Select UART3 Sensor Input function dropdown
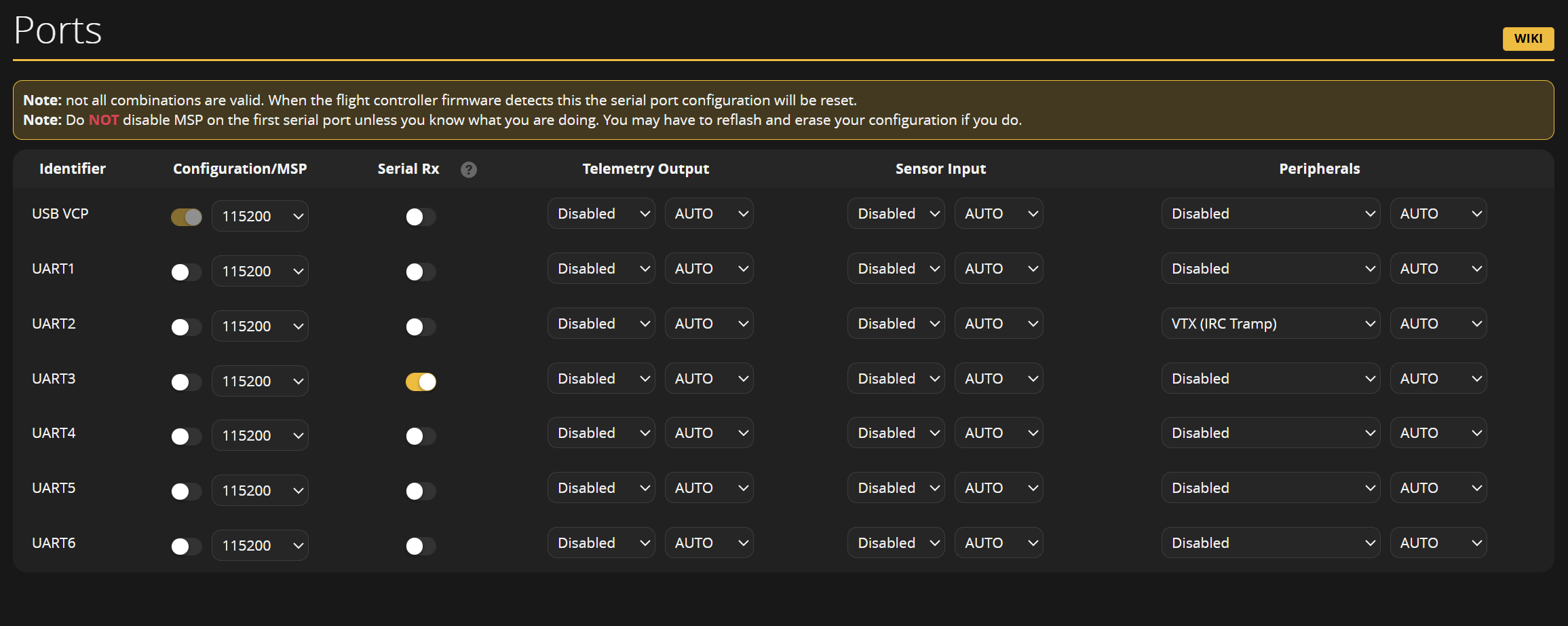 [x=896, y=379]
